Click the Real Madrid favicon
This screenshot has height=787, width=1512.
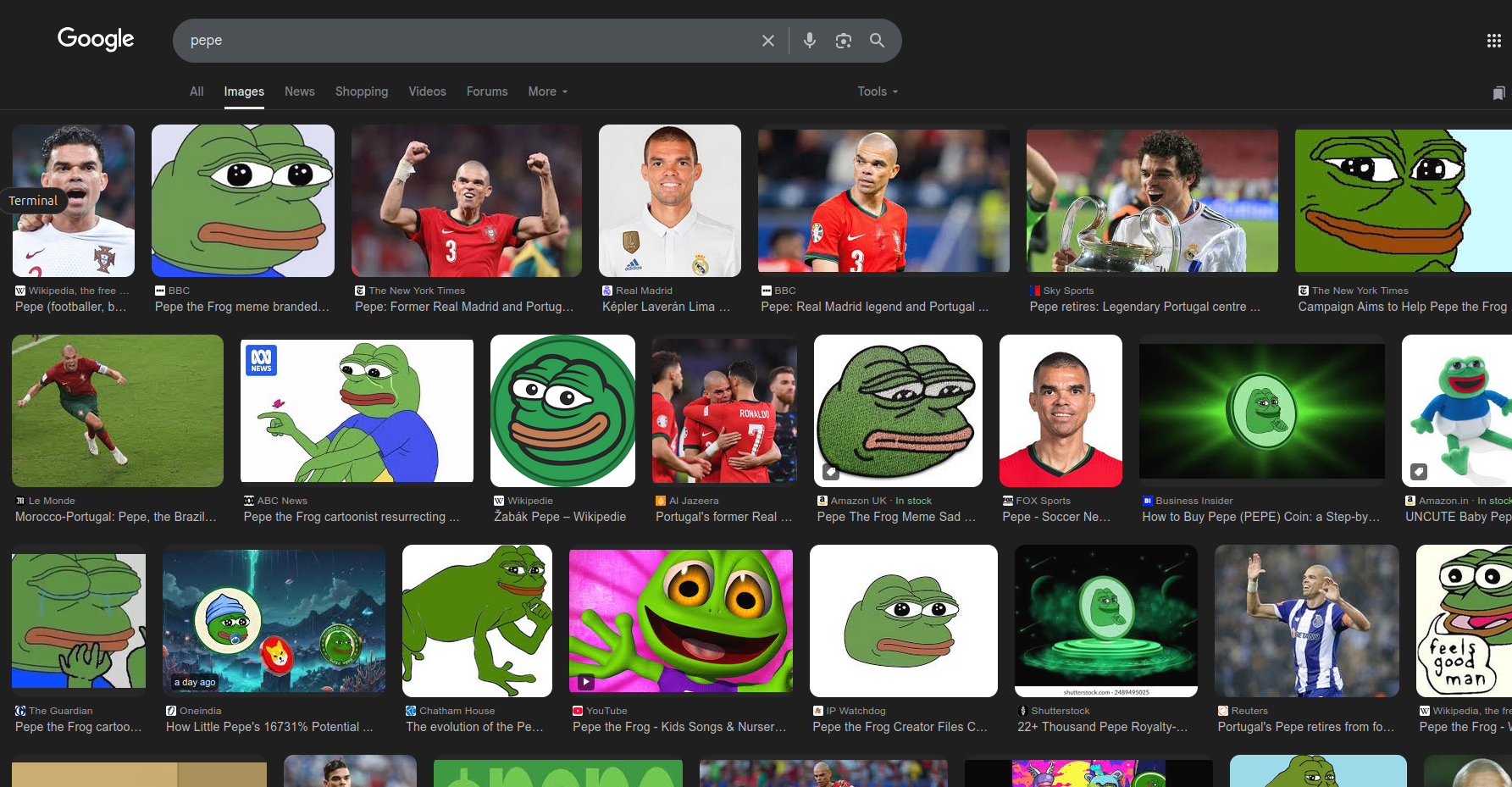coord(607,291)
